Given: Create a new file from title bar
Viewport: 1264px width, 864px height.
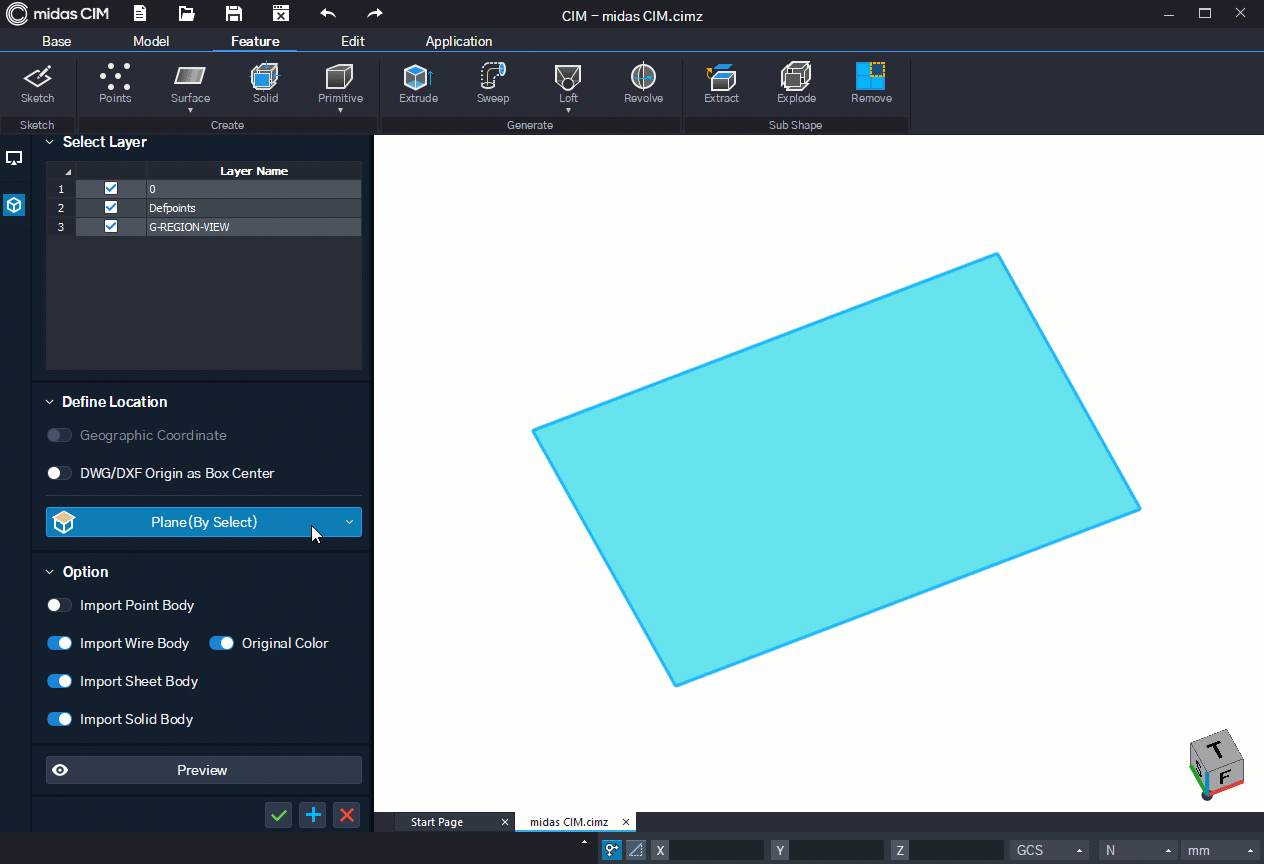Looking at the screenshot, I should click(139, 14).
